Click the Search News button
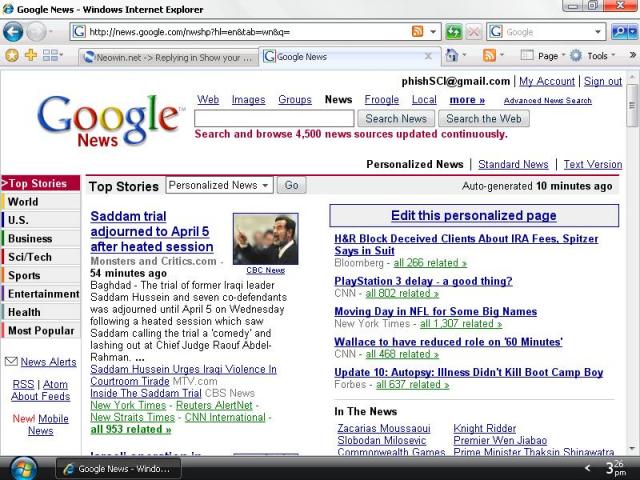This screenshot has height=480, width=640. pos(396,118)
